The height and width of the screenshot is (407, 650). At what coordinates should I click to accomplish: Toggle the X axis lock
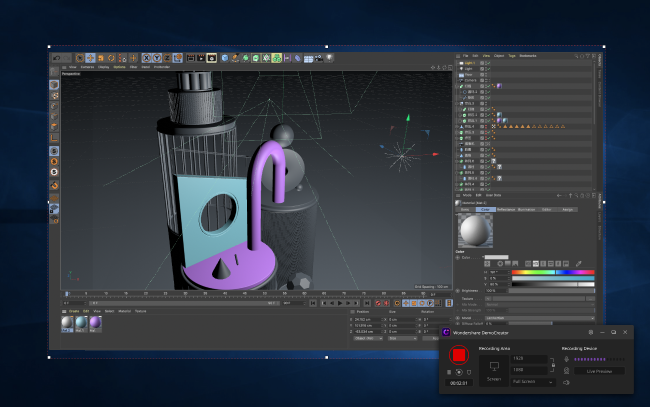click(146, 58)
